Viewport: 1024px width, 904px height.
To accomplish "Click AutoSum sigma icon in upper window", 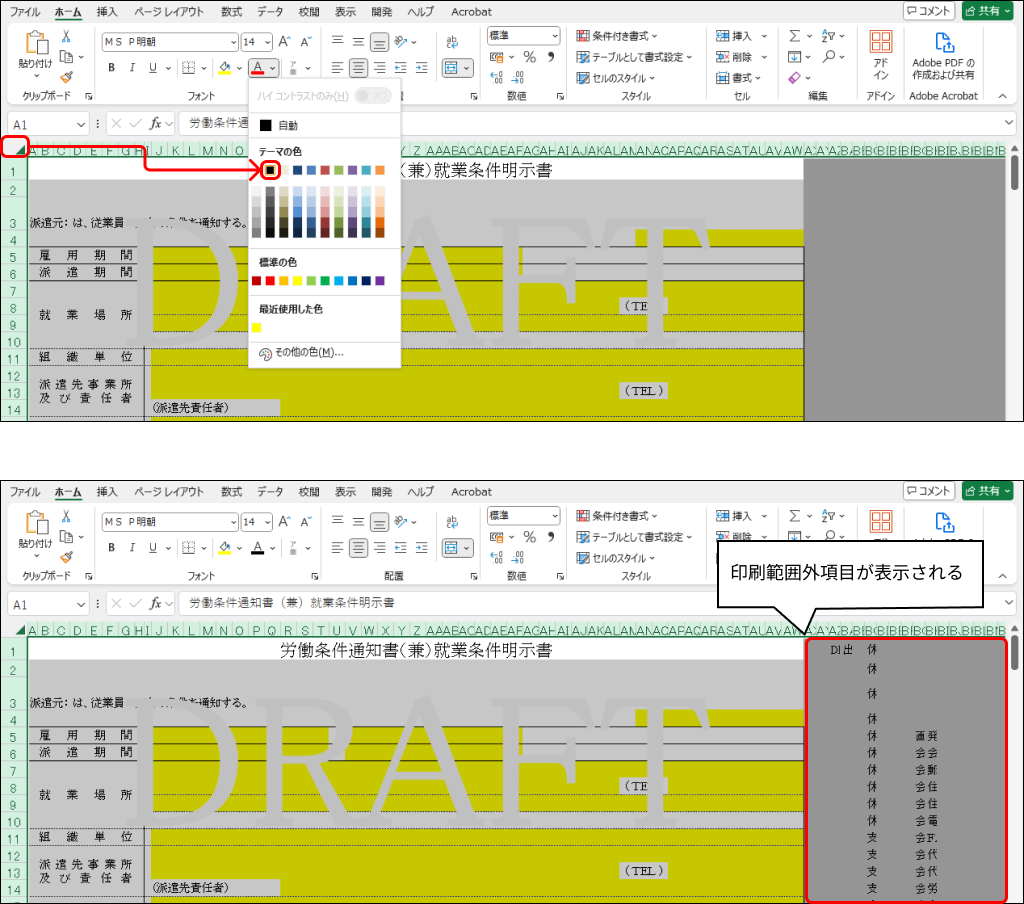I will 795,36.
